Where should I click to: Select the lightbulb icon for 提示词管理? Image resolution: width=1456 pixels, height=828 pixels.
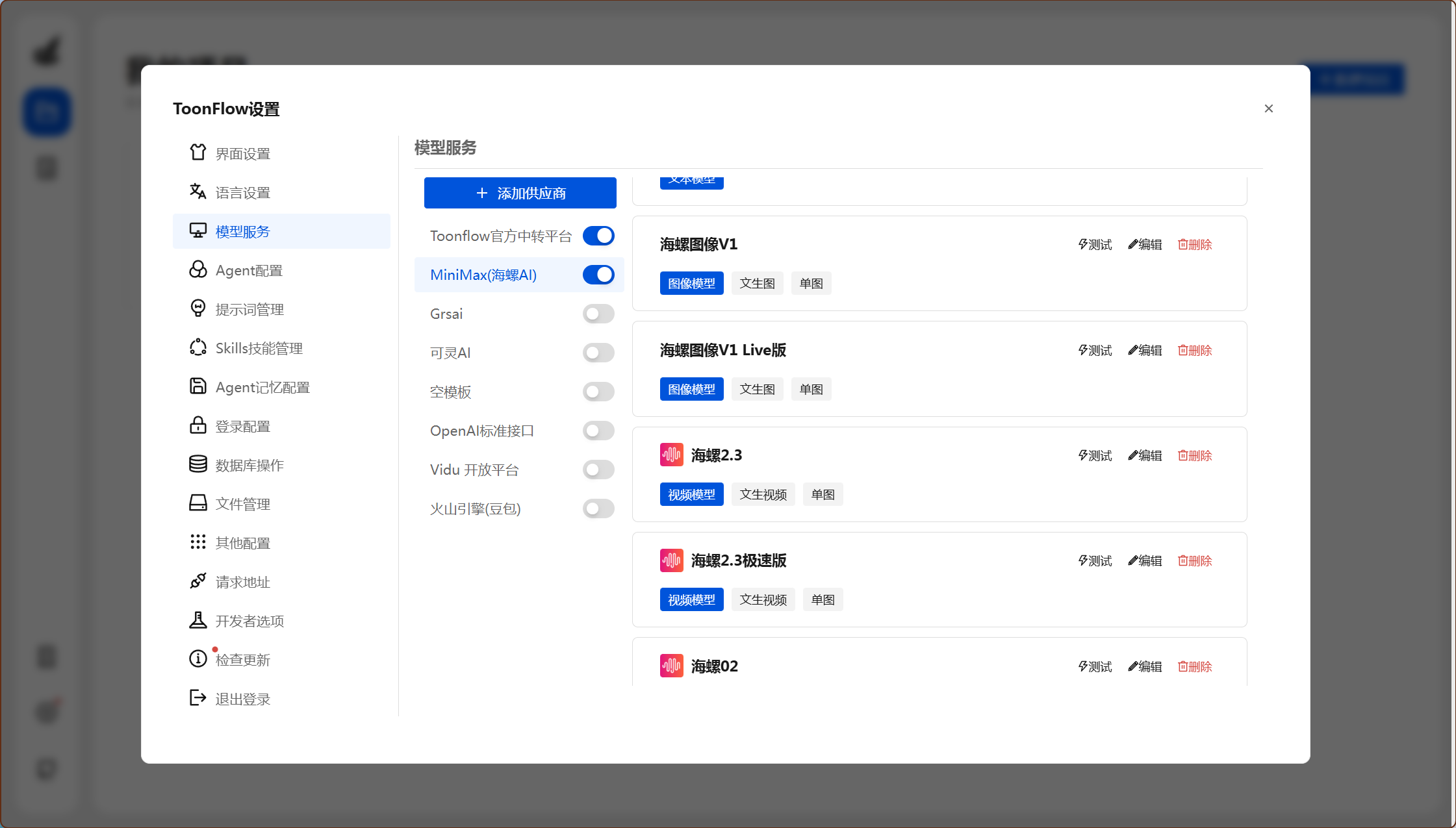[198, 308]
